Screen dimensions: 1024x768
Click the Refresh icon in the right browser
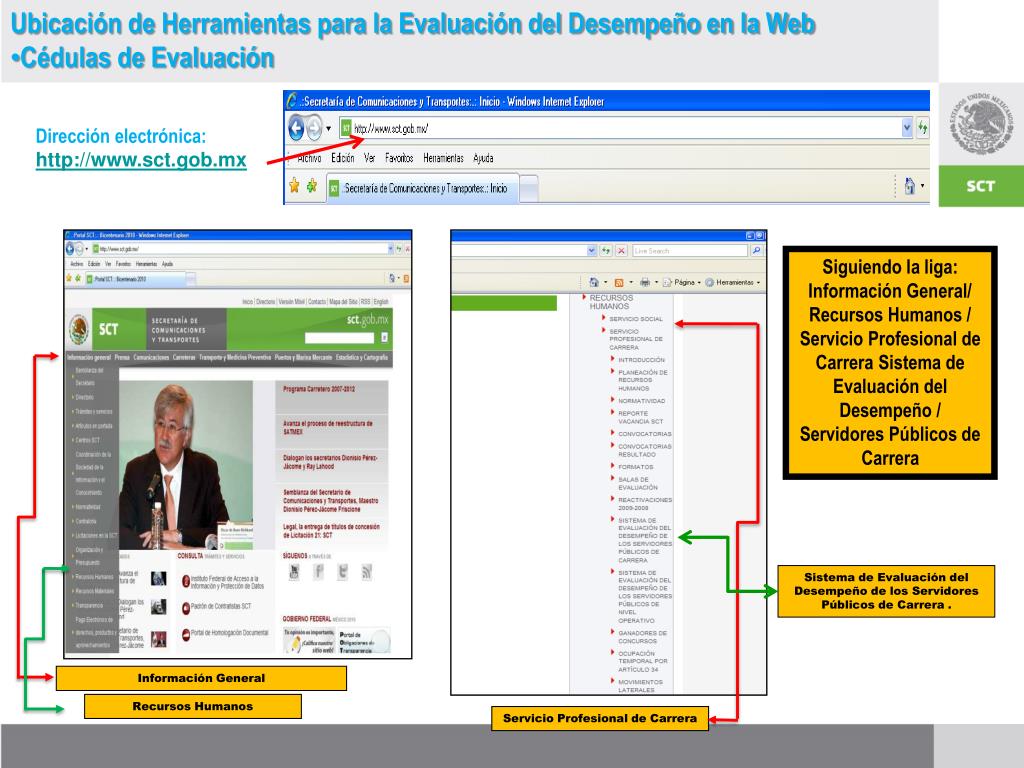606,251
